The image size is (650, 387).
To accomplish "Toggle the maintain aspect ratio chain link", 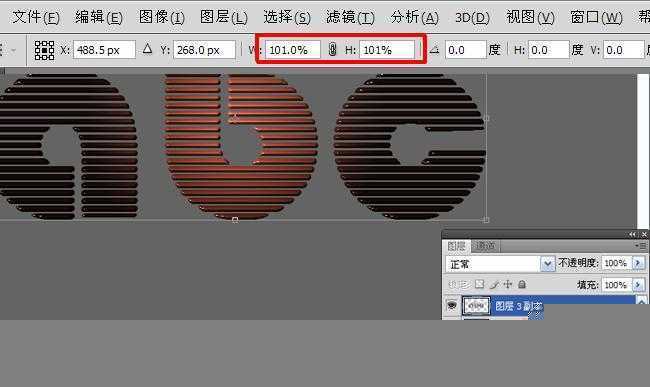I will (332, 50).
